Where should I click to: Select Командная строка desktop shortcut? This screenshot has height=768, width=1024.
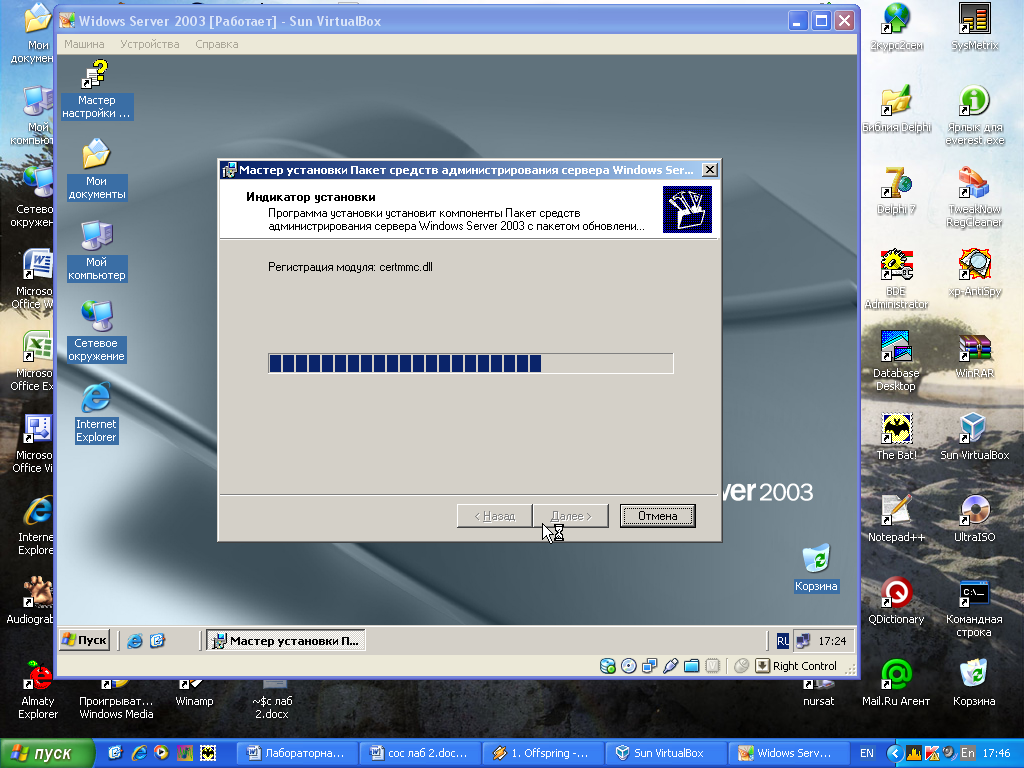tap(974, 607)
